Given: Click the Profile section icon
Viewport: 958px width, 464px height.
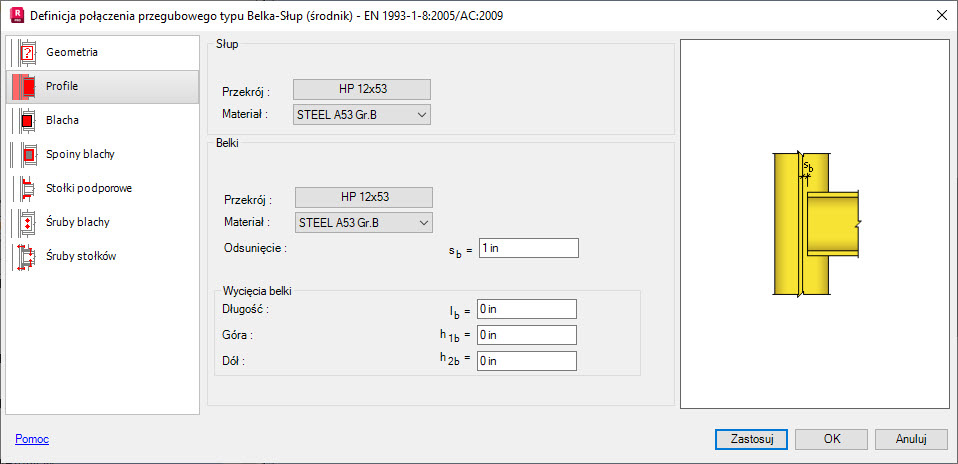Looking at the screenshot, I should tap(23, 87).
